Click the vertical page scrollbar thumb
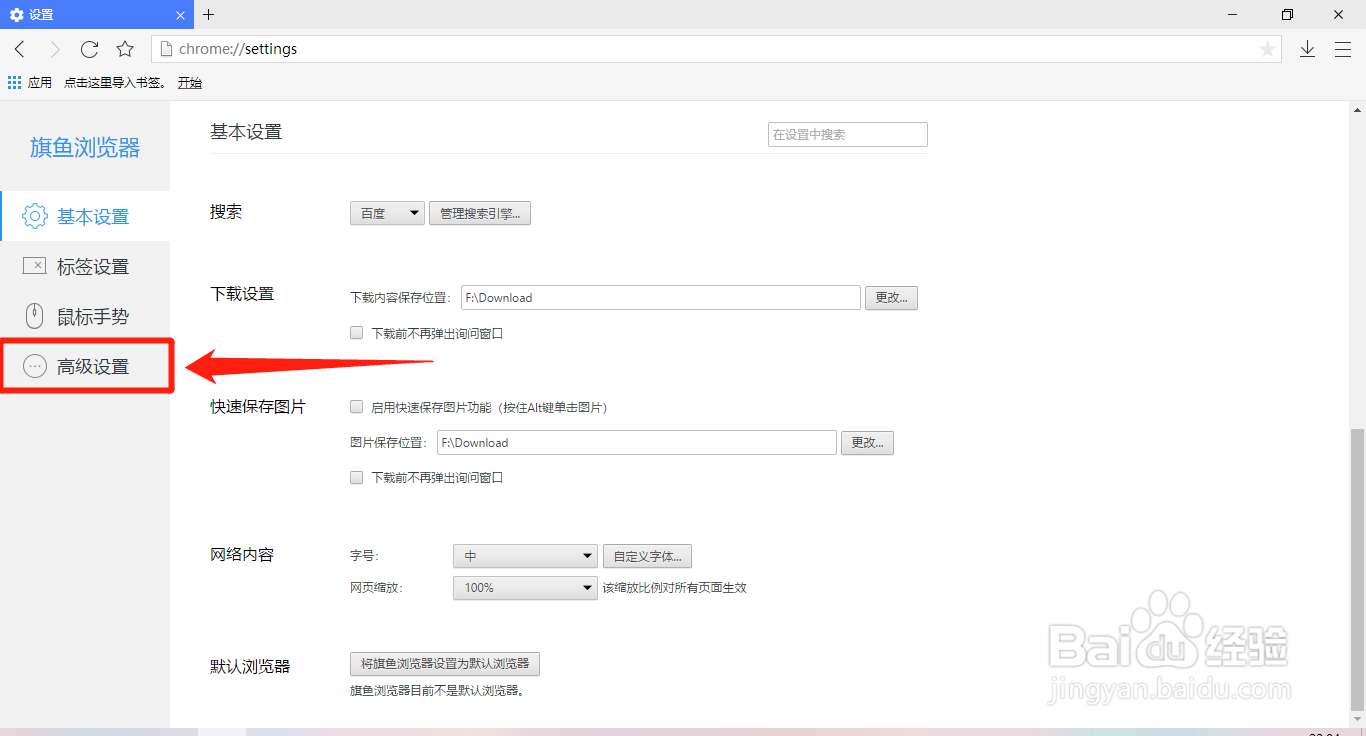Viewport: 1366px width, 736px height. click(1357, 568)
